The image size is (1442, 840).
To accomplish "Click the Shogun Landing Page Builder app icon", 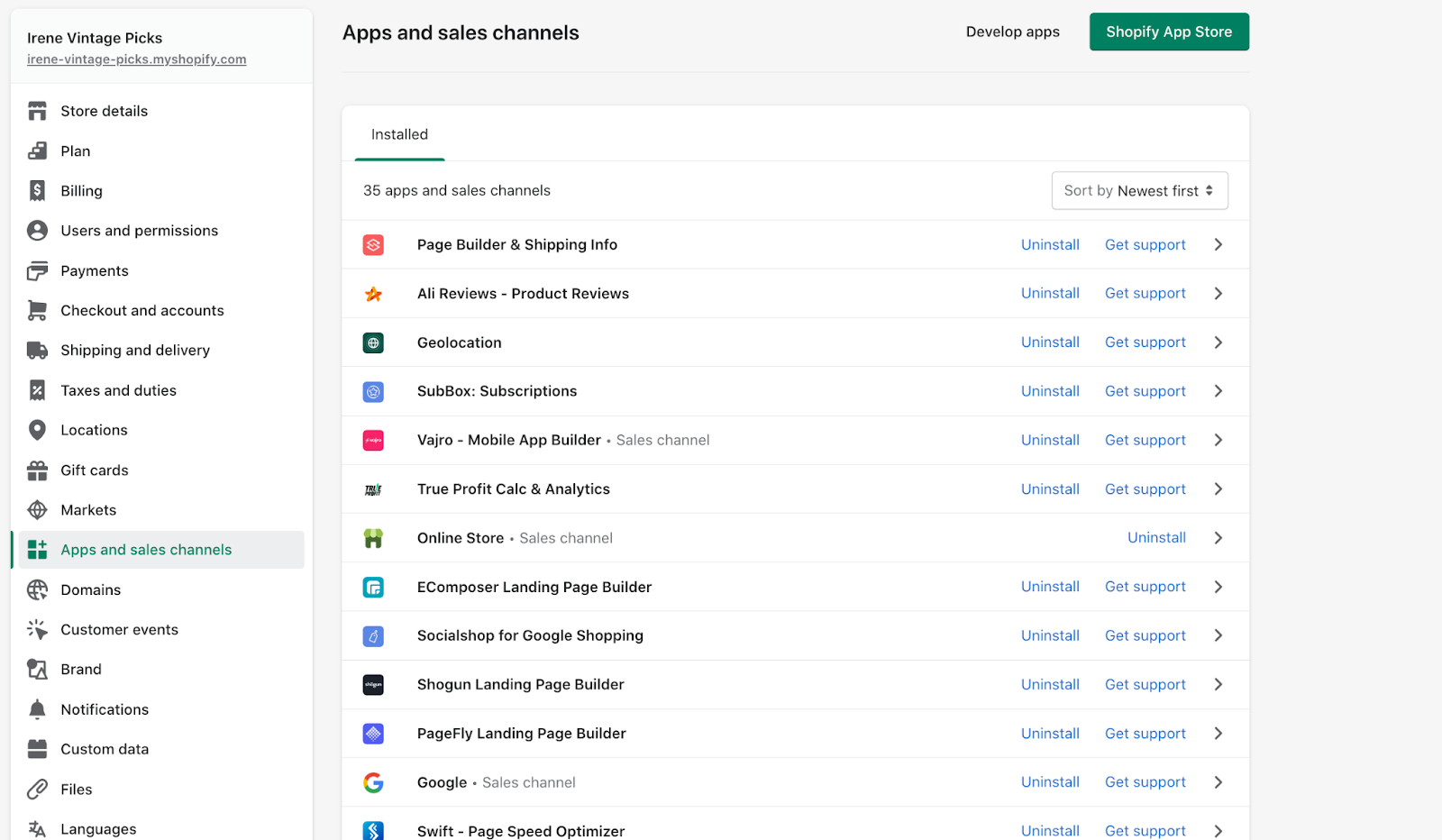I will coord(373,685).
